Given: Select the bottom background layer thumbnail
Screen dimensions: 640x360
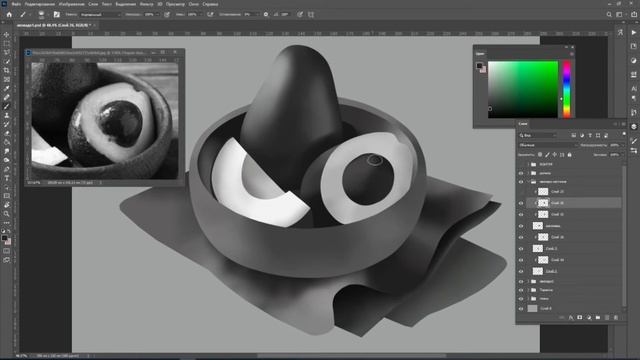Looking at the screenshot, I should point(532,309).
